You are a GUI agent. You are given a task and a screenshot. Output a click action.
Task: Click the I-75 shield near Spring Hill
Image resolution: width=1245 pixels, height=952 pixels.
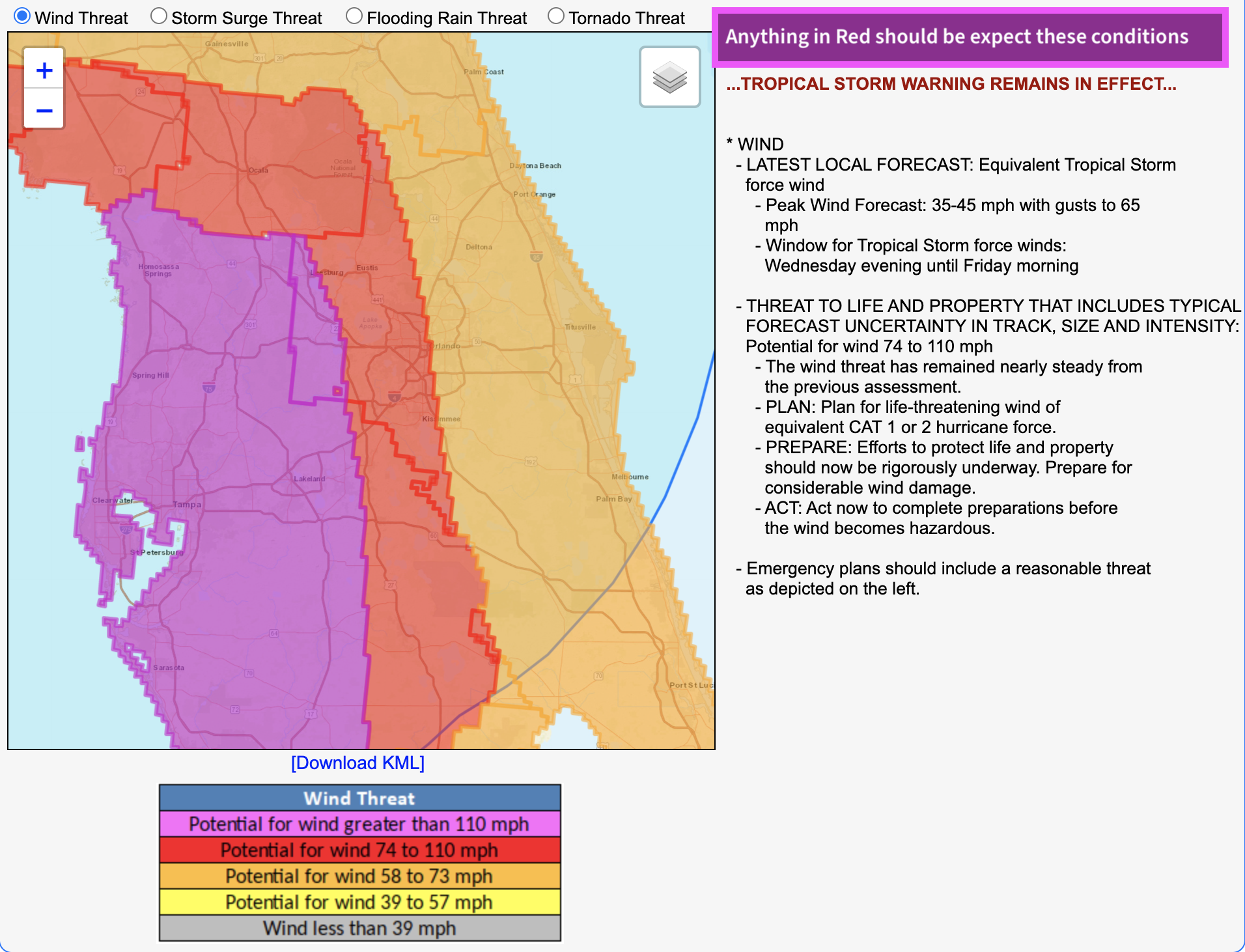tap(208, 388)
